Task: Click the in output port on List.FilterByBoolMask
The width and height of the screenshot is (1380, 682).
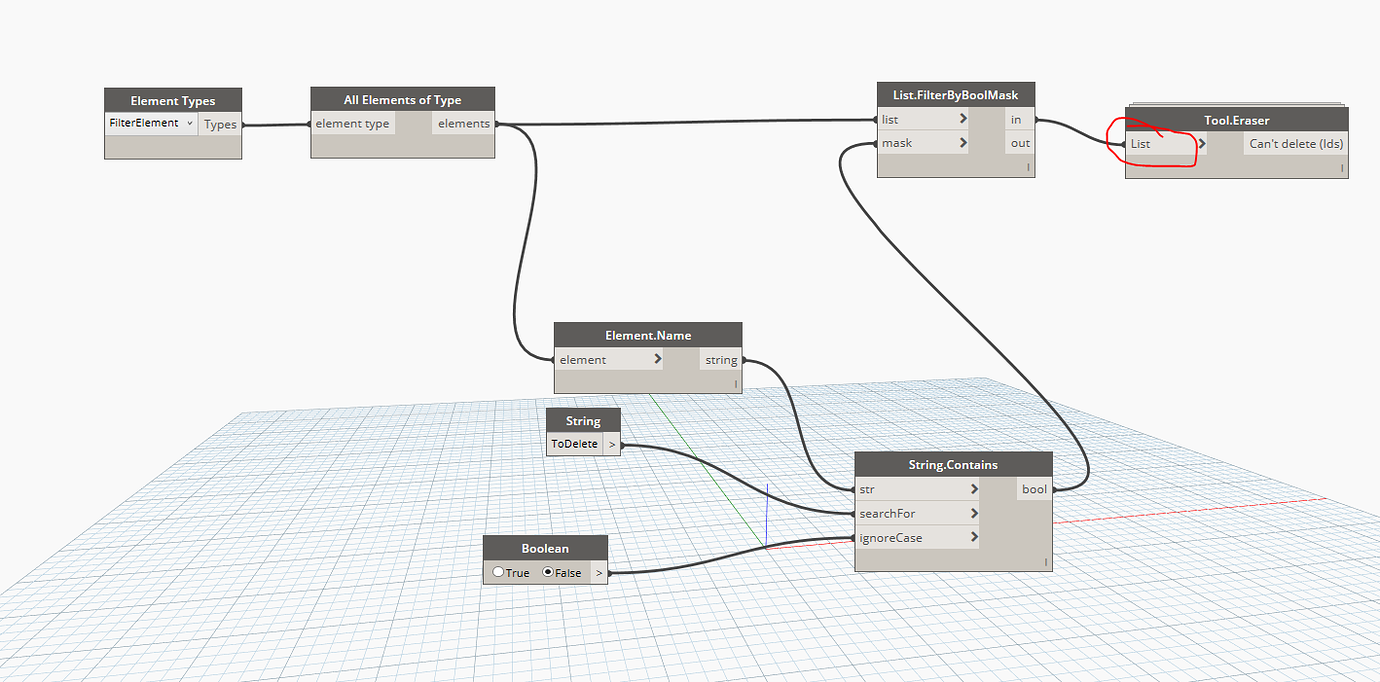Action: [1017, 119]
